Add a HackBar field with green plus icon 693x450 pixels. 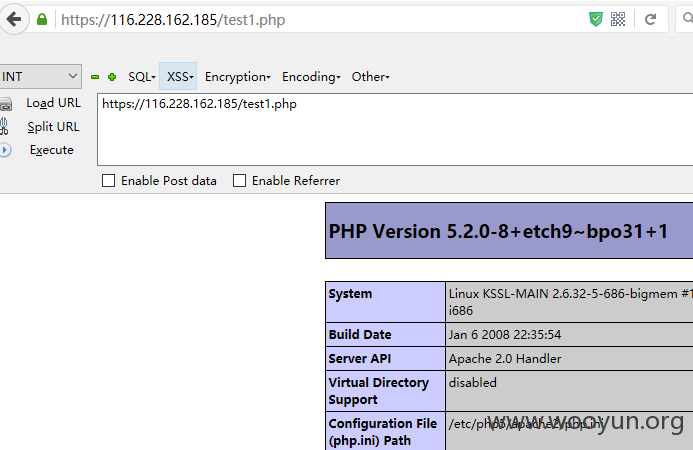click(112, 77)
